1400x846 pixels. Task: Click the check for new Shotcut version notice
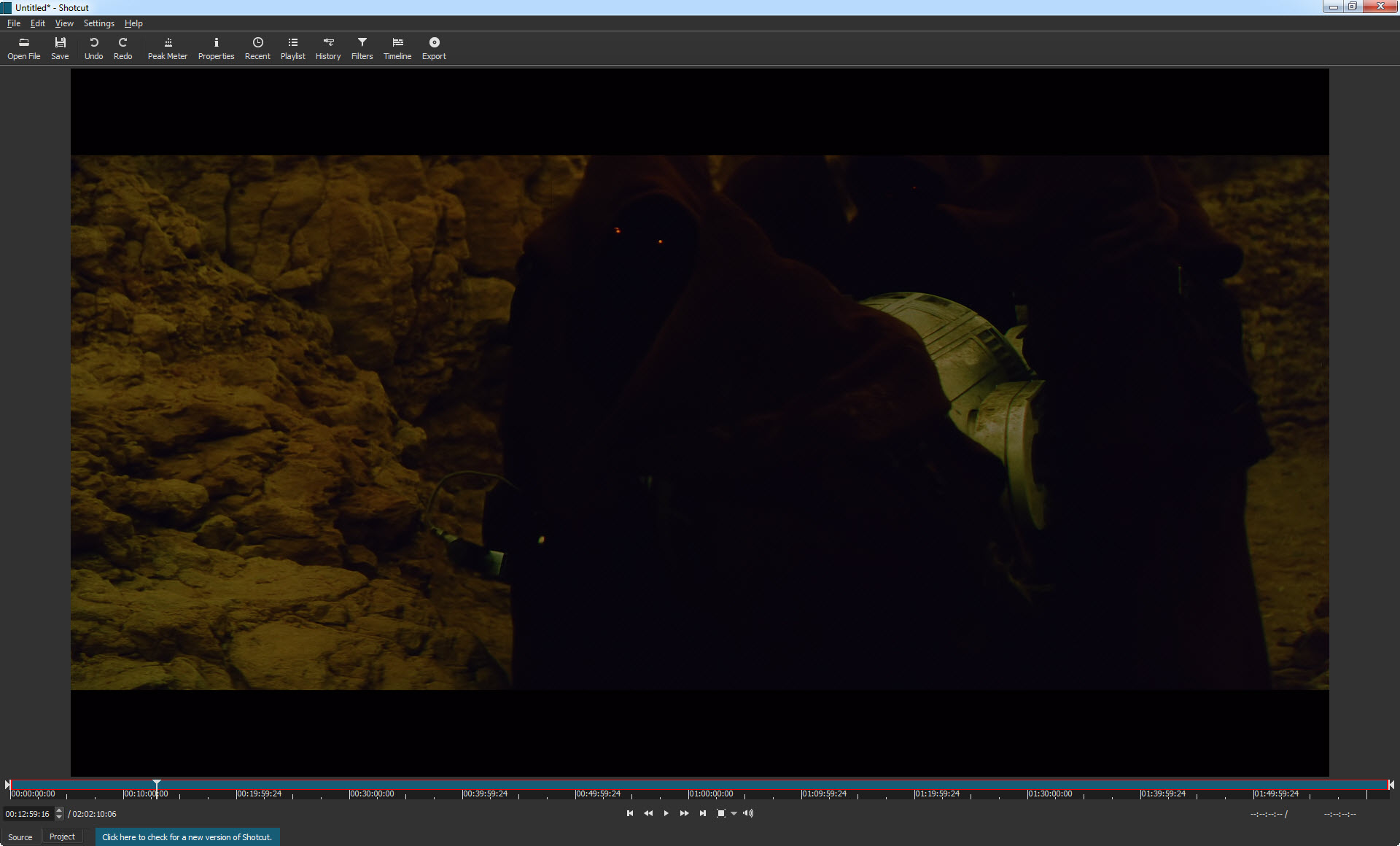point(187,837)
